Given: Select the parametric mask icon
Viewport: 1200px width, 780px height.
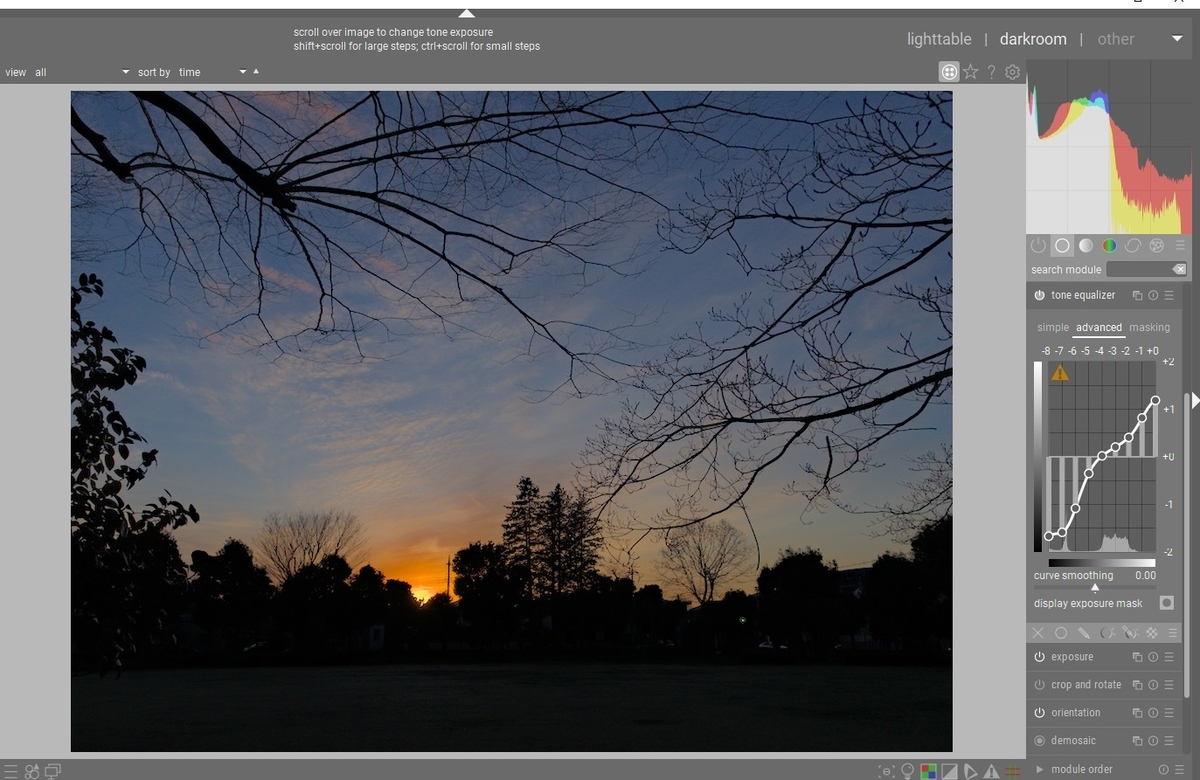Looking at the screenshot, I should (x=1107, y=633).
